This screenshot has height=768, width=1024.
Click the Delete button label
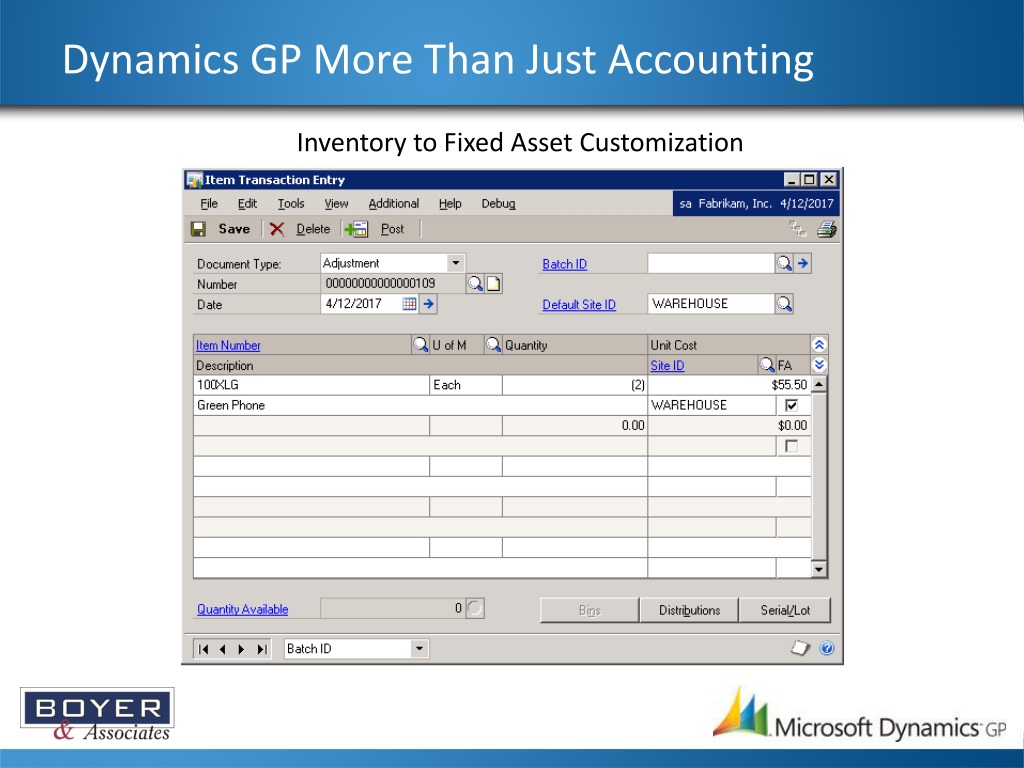[x=313, y=229]
